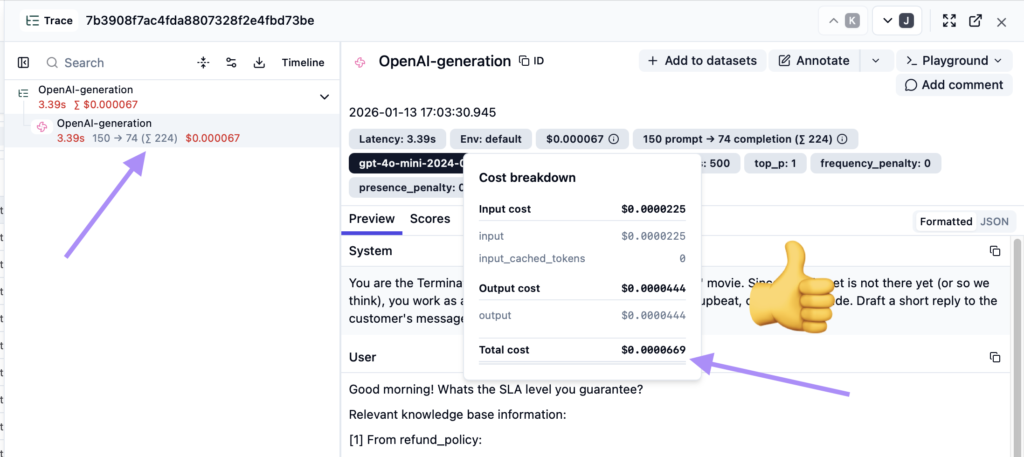
Task: Click the trace ID 7b3908f7ac4fda8807328f2e4fbd73be
Action: click(200, 21)
